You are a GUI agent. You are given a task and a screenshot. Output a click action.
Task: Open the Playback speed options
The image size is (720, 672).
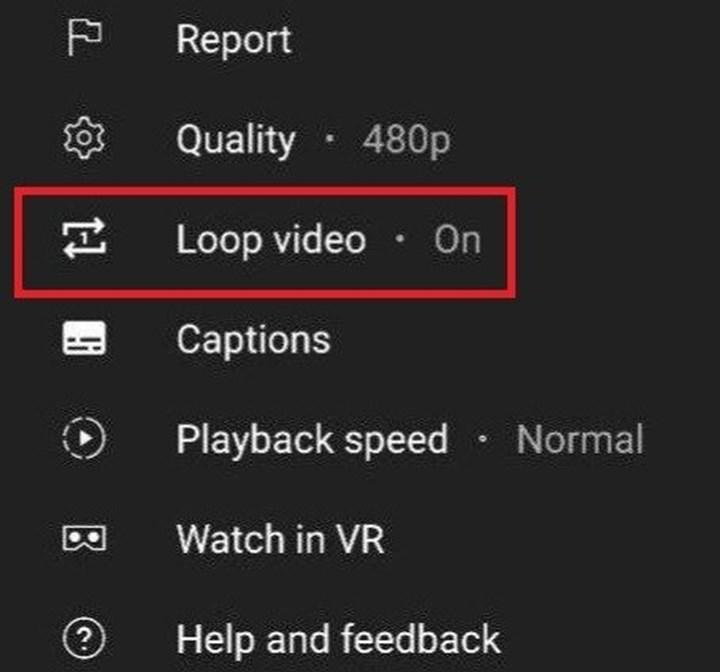coord(311,440)
